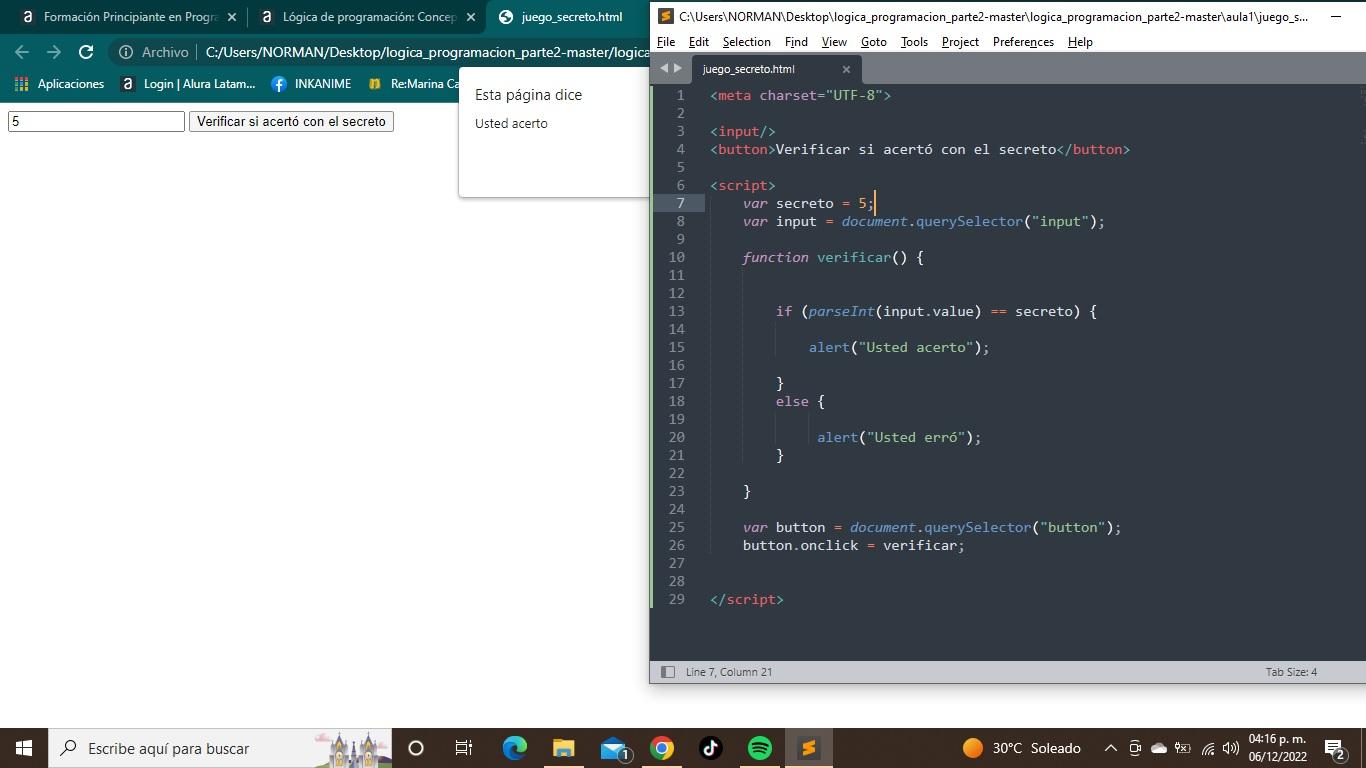Open the Find menu
Image resolution: width=1366 pixels, height=768 pixels.
pyautogui.click(x=796, y=42)
